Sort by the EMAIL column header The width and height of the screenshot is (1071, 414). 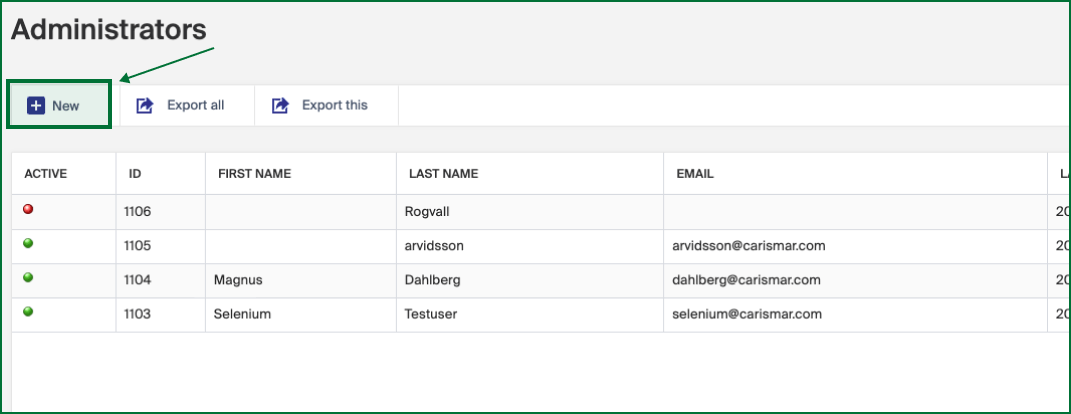tap(695, 174)
